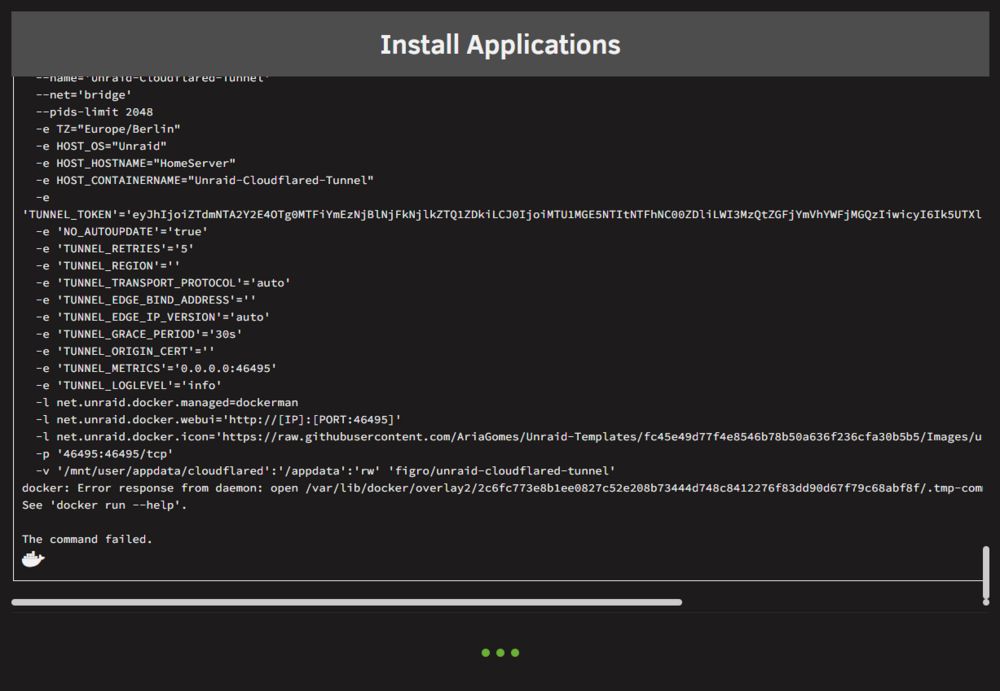Screen dimensions: 1000x691
Task: Click the 'TUNNEL_GRACE_PERIOD'='30s' line
Action: tap(139, 334)
